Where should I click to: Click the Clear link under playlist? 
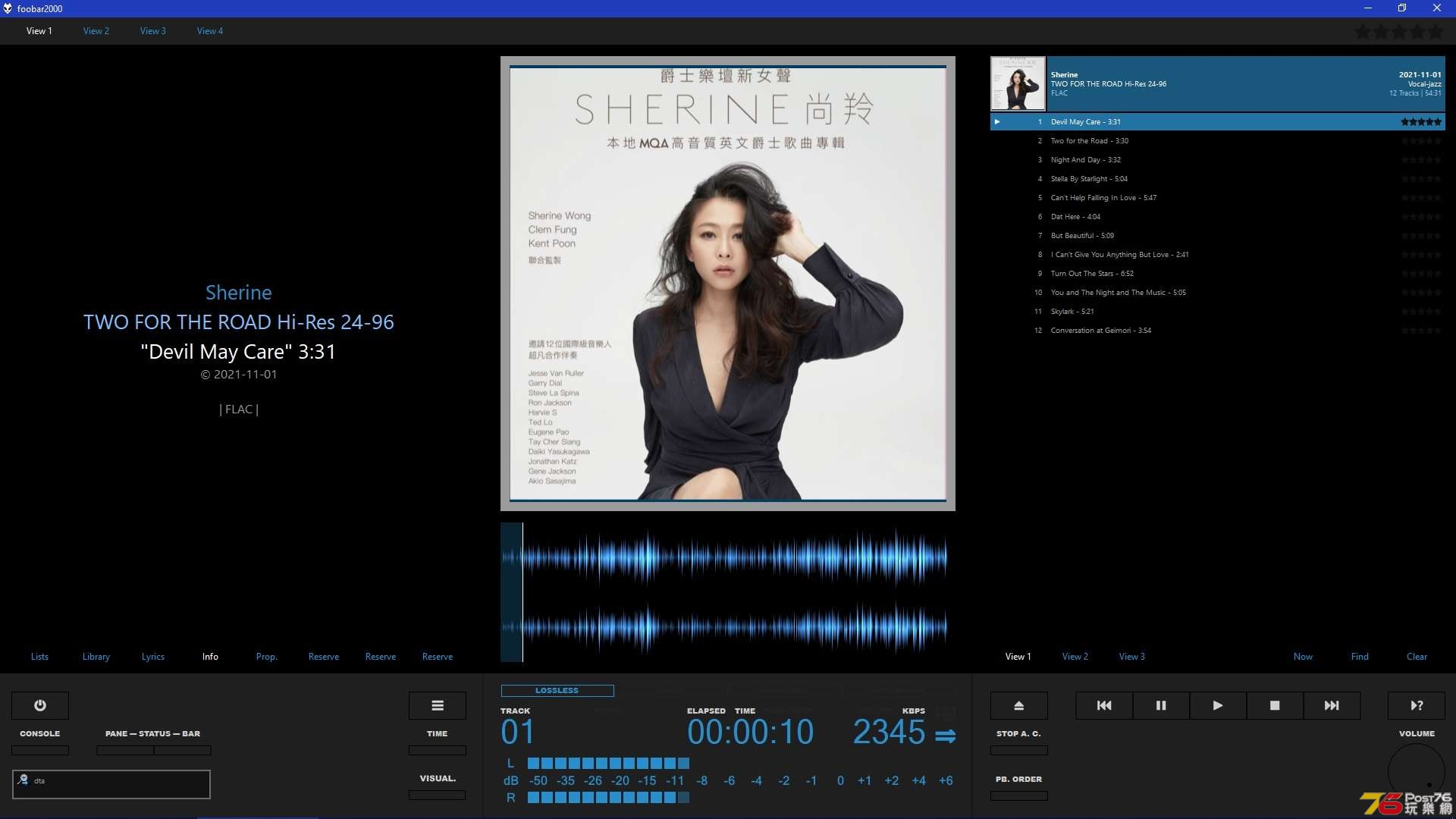[x=1417, y=657]
